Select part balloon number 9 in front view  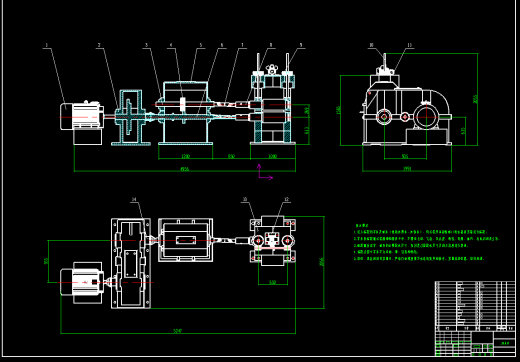[301, 45]
